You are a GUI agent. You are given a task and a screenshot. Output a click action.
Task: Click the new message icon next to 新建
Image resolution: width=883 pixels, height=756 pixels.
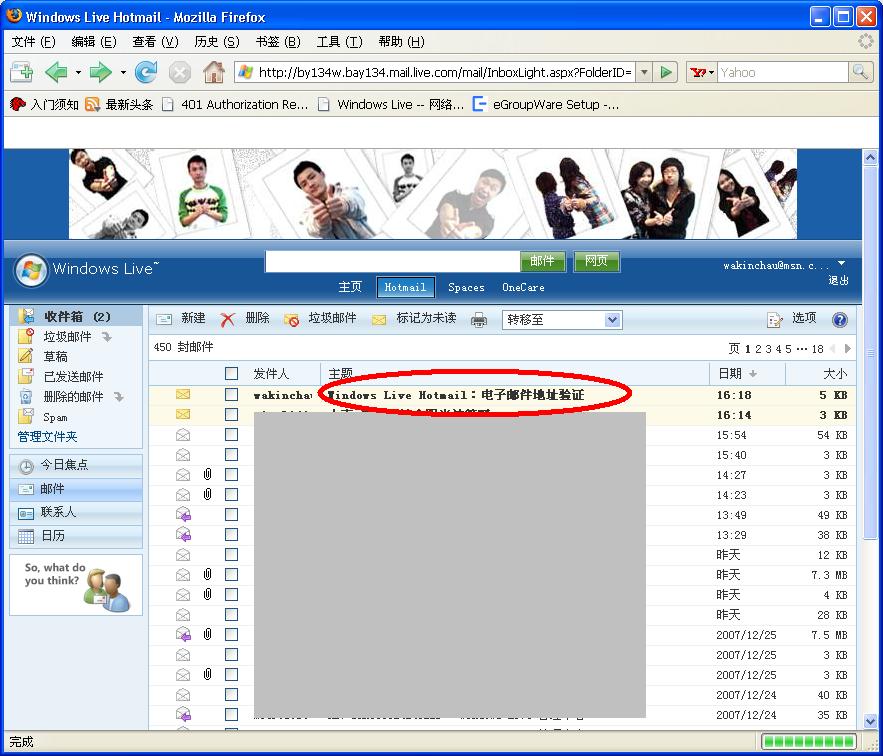pyautogui.click(x=164, y=319)
